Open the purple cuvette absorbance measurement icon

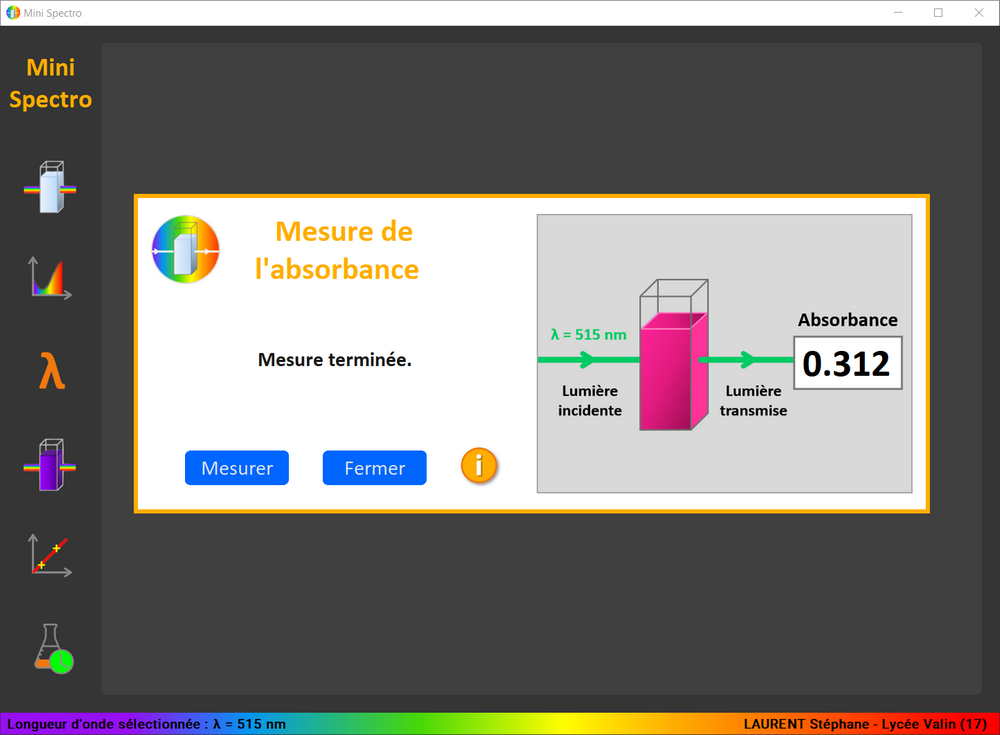[x=50, y=464]
